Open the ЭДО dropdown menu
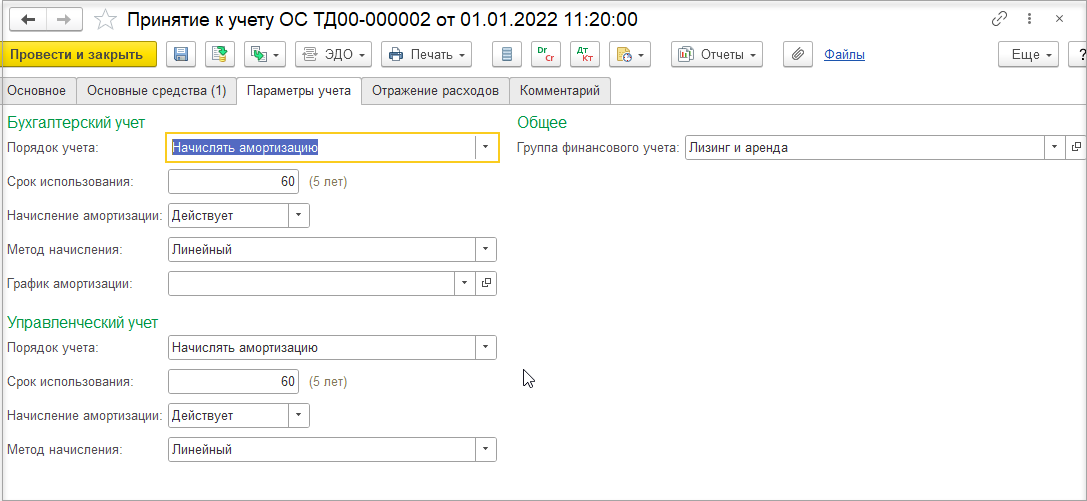1087x501 pixels. click(x=333, y=55)
